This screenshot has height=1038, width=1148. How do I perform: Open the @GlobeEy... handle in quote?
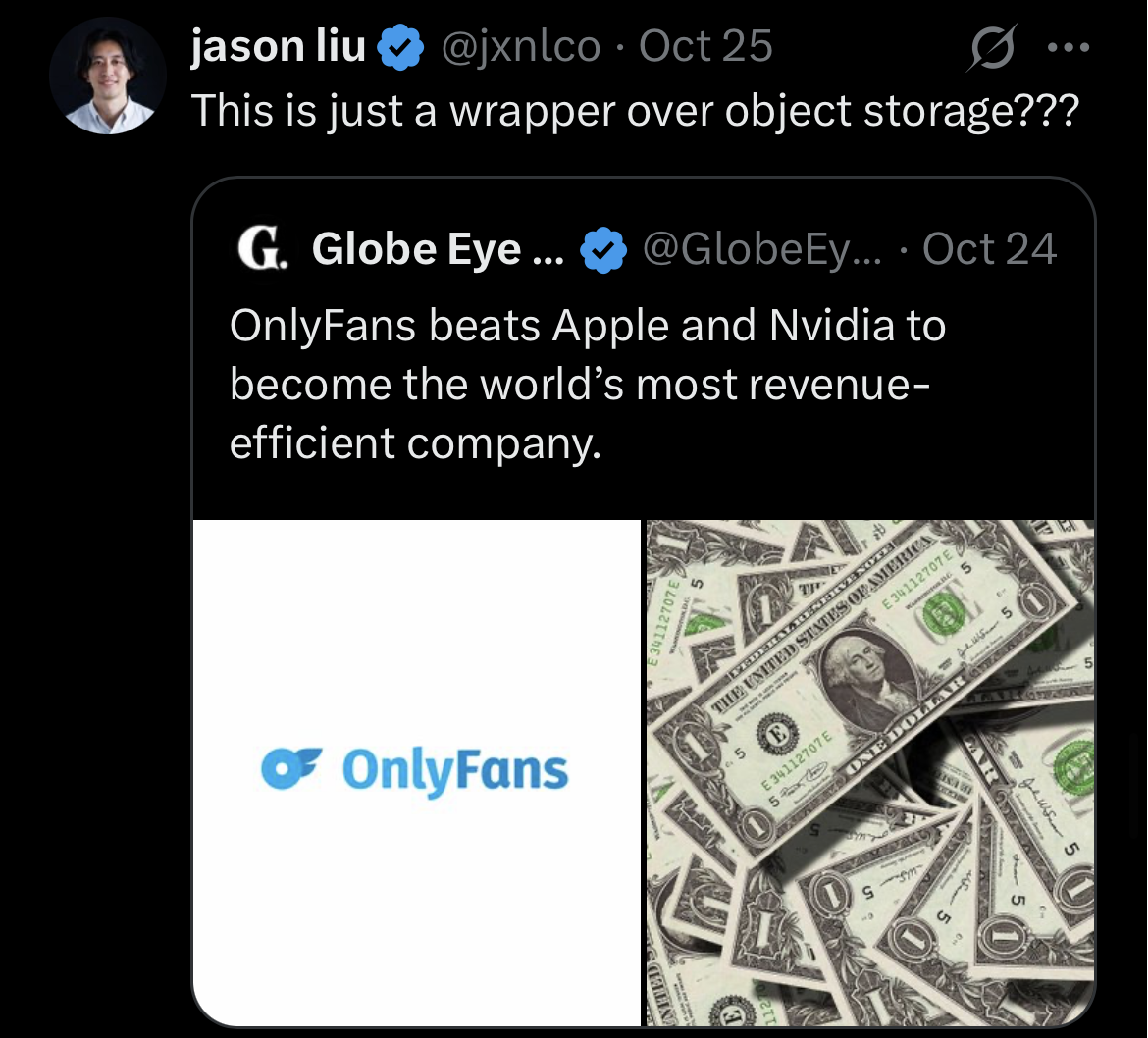(761, 249)
